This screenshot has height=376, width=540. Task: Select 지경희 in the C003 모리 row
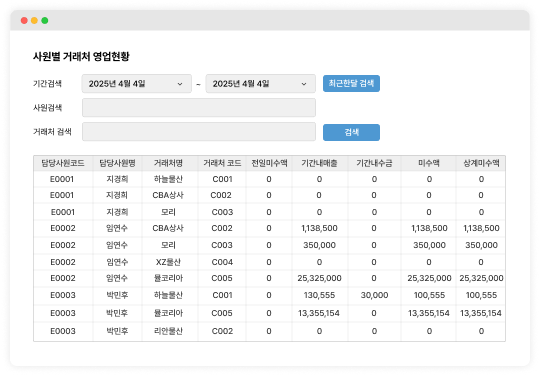[x=117, y=212]
